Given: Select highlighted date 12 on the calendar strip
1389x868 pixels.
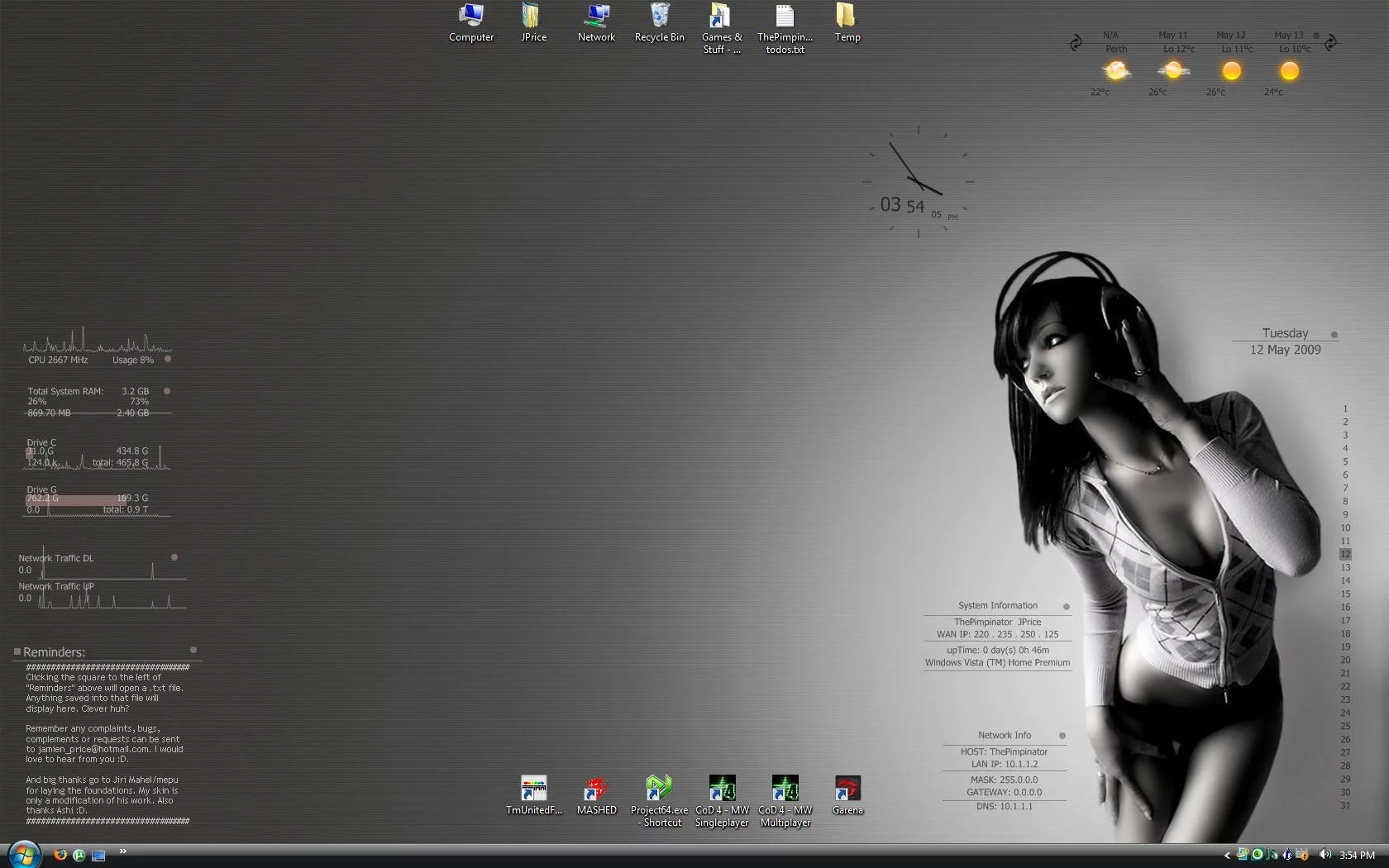Looking at the screenshot, I should (1345, 554).
